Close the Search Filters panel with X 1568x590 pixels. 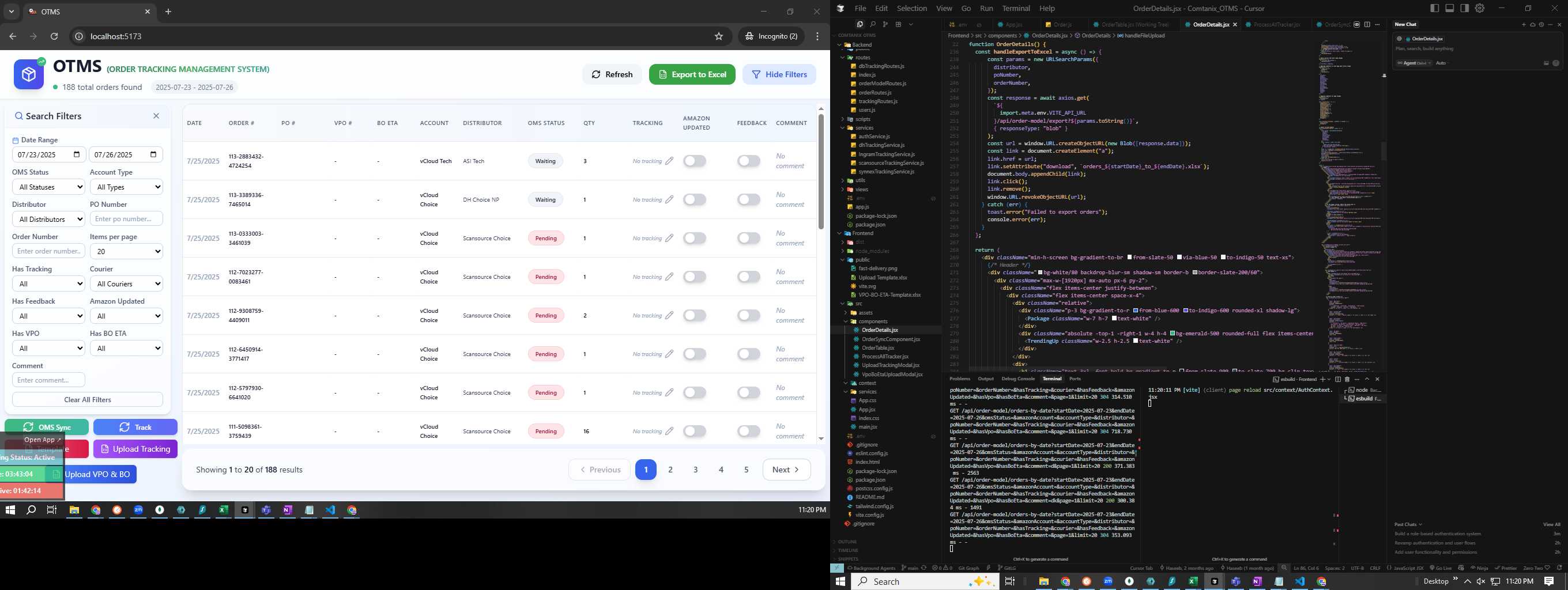click(x=156, y=116)
